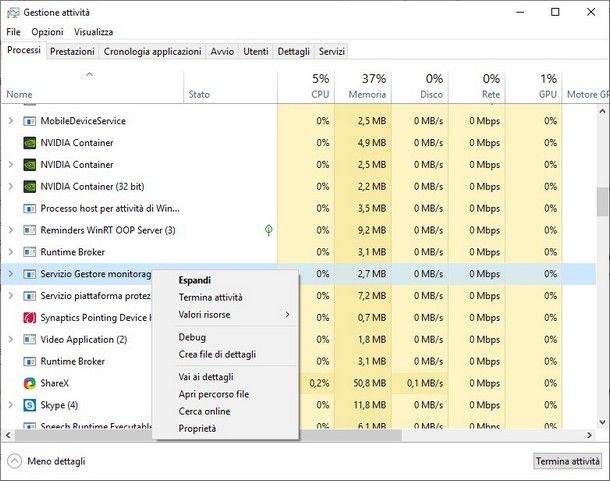Click the vertical scrollbar thumb
610x481 pixels.
point(602,201)
